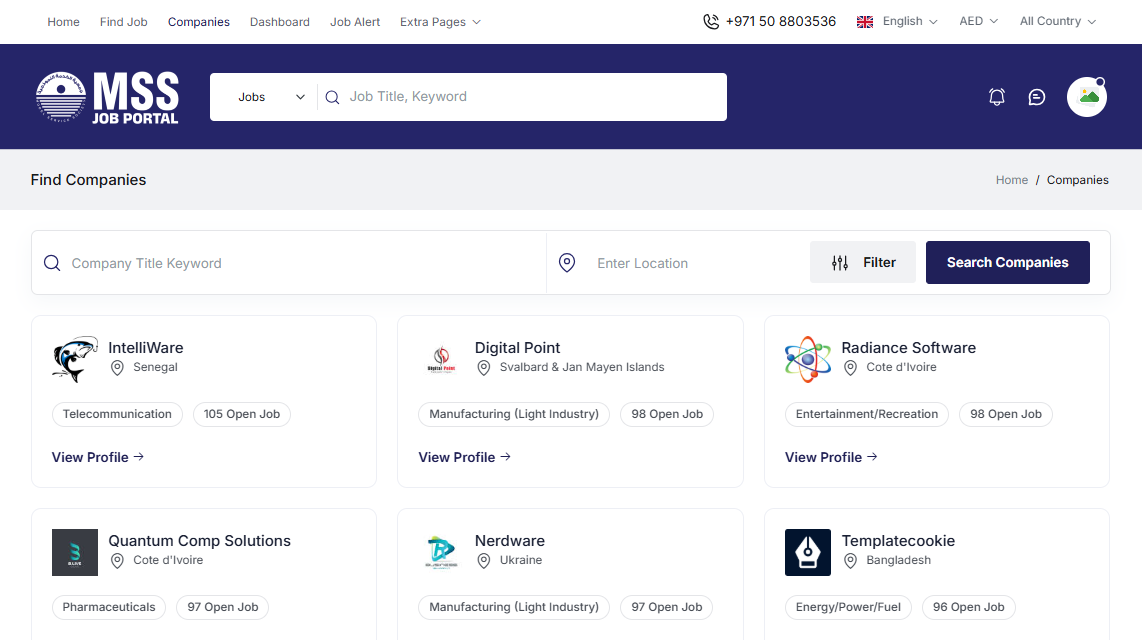This screenshot has height=640, width=1142.
Task: Open the Dashboard menu item
Action: pyautogui.click(x=280, y=22)
